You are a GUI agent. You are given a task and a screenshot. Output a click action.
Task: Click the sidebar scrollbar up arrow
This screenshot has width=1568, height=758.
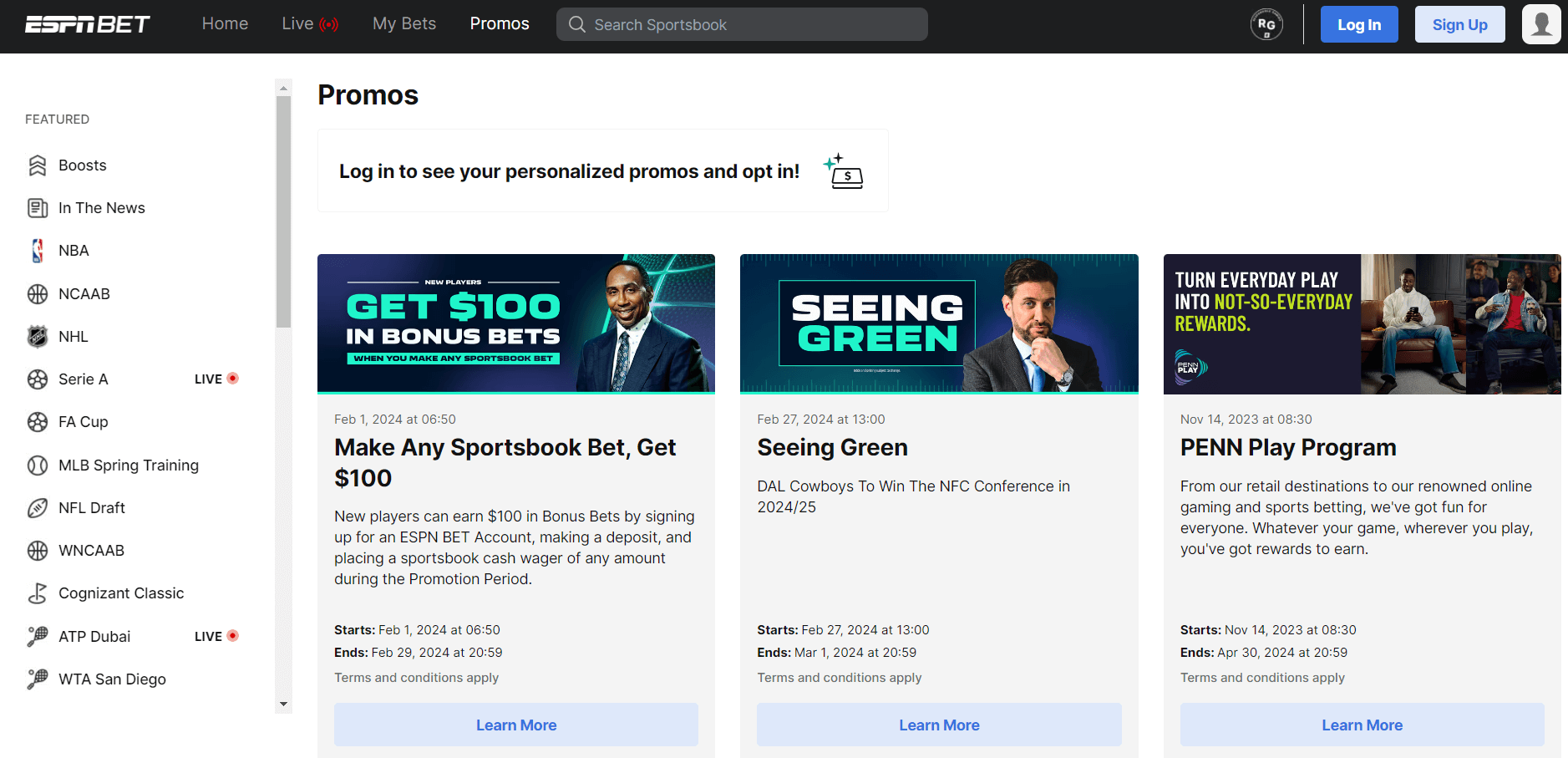(283, 87)
